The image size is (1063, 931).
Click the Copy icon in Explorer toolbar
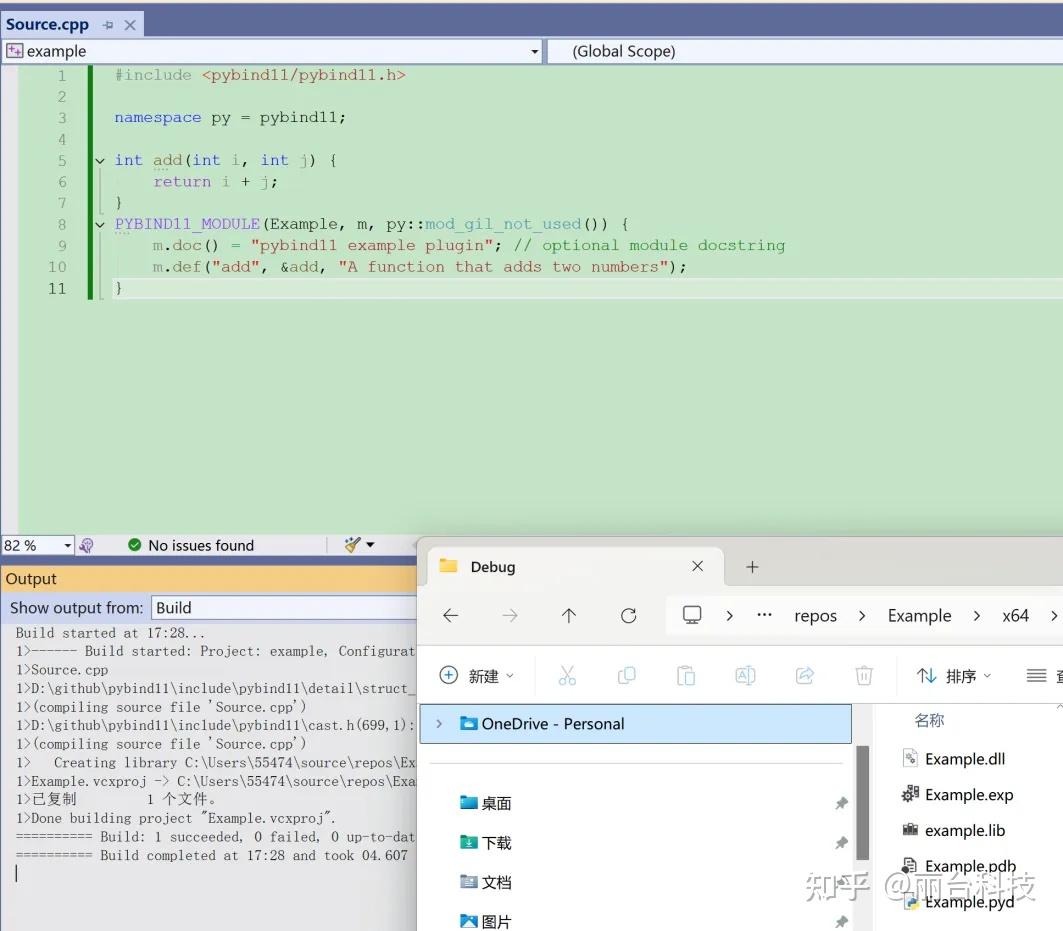pyautogui.click(x=626, y=675)
